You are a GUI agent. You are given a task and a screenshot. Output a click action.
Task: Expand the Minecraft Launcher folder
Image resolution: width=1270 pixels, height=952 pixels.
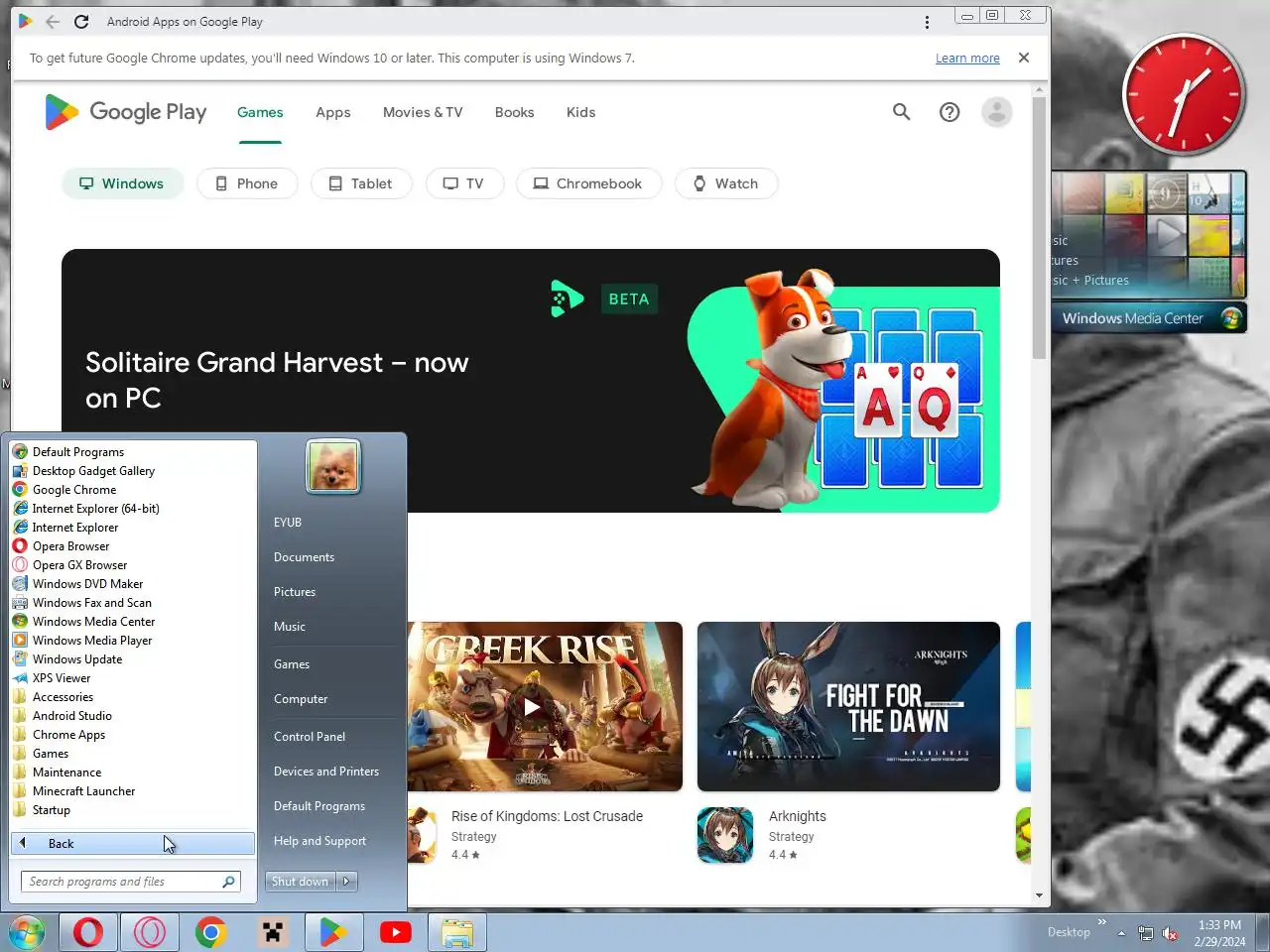(x=83, y=791)
